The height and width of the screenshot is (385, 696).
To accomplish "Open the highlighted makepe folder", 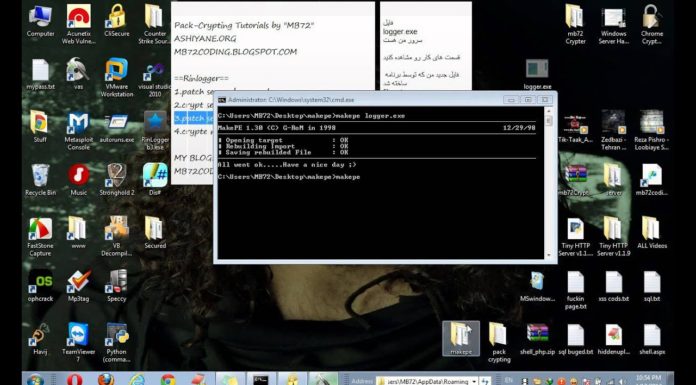I will [x=461, y=338].
